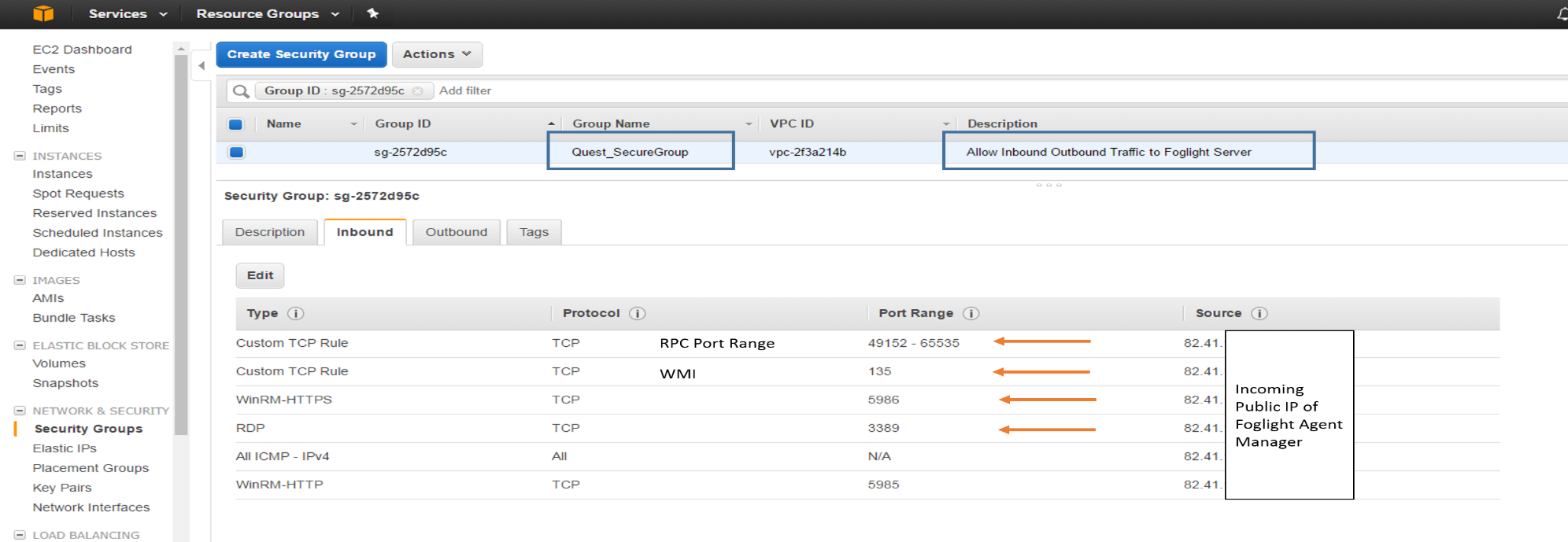Open the Description tab
Screen dimensions: 1568x542
pyautogui.click(x=269, y=232)
